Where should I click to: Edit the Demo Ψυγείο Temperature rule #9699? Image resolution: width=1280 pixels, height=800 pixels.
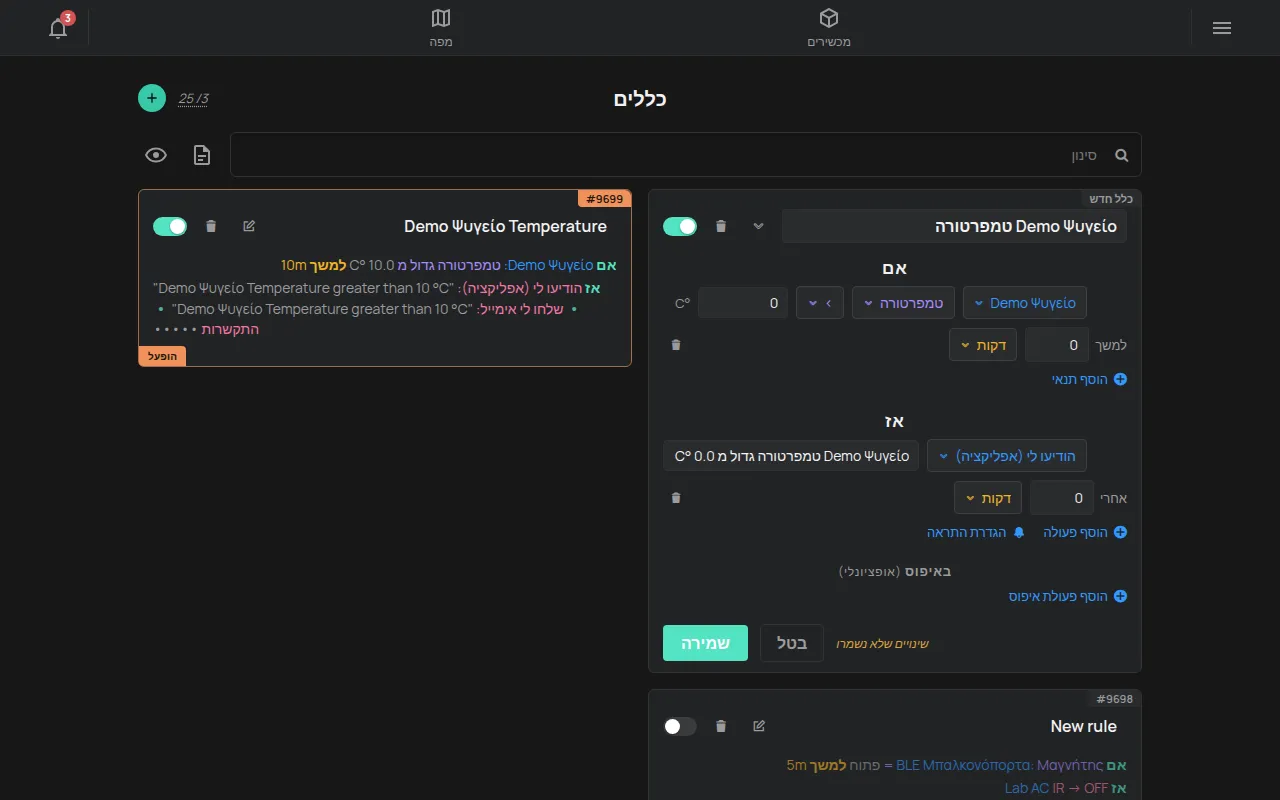249,226
